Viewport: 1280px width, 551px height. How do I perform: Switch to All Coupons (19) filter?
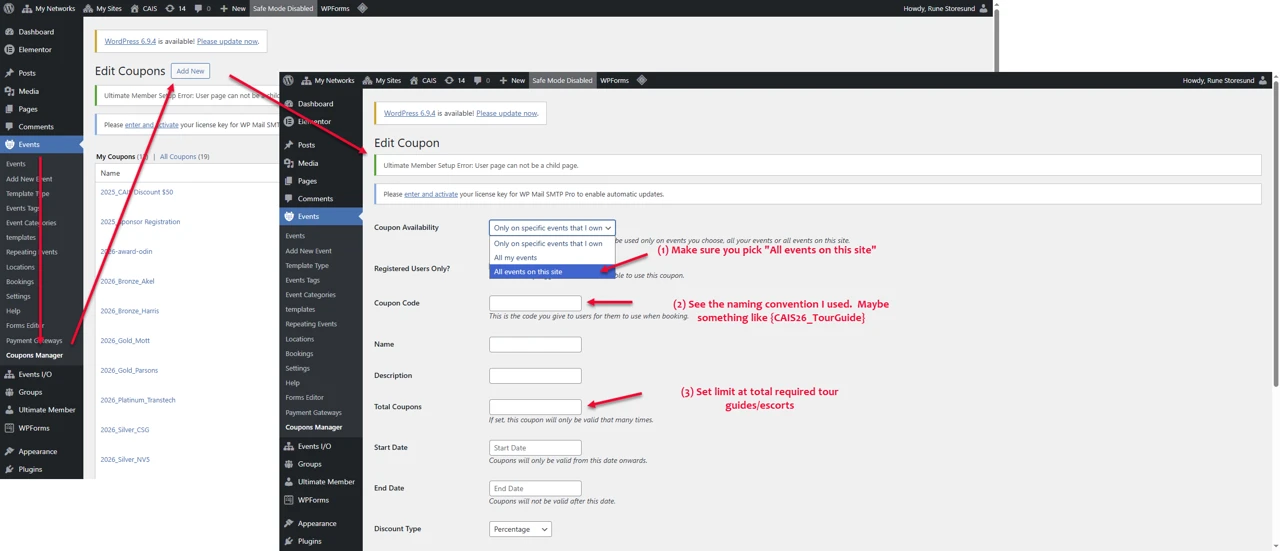point(184,157)
